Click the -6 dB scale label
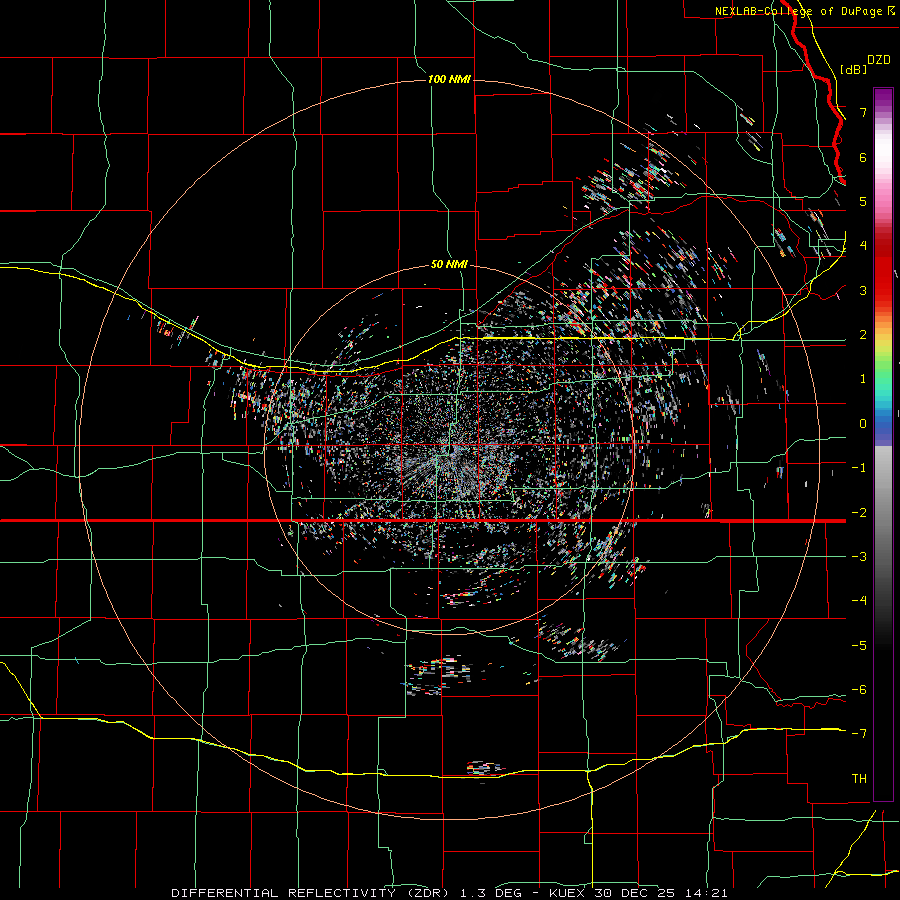Viewport: 900px width, 900px height. 859,689
